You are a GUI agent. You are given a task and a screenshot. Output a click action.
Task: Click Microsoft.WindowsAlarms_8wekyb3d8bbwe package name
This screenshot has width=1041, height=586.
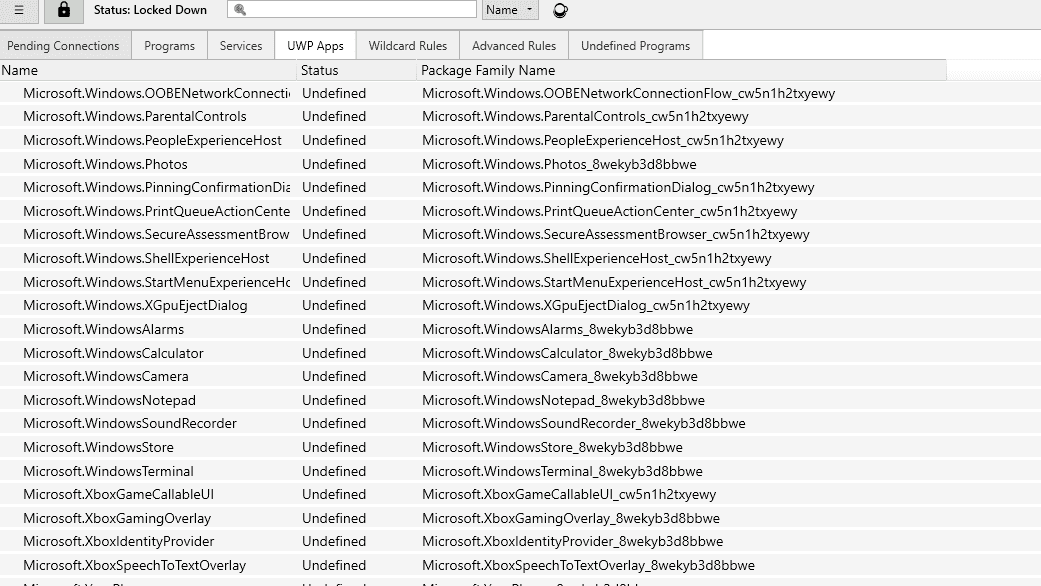point(558,329)
